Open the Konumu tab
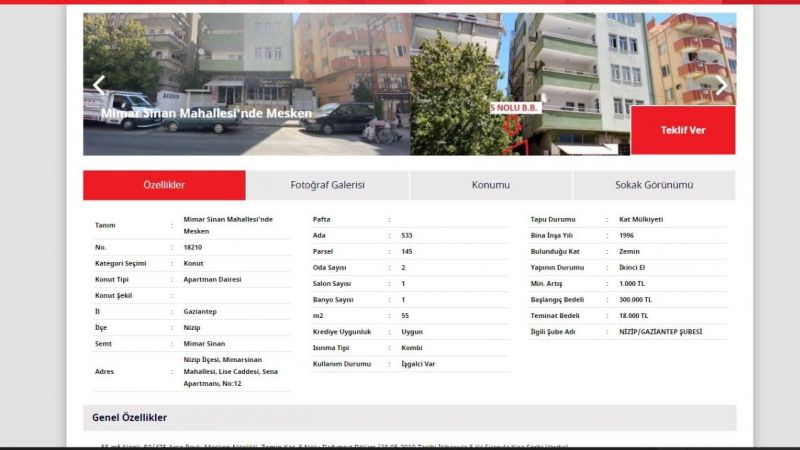800x450 pixels. tap(491, 185)
